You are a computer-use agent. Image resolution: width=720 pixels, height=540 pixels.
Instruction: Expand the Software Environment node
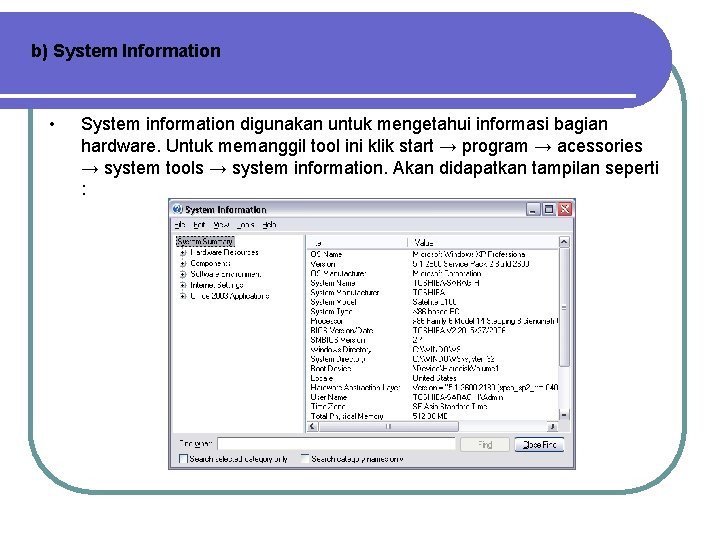click(183, 275)
